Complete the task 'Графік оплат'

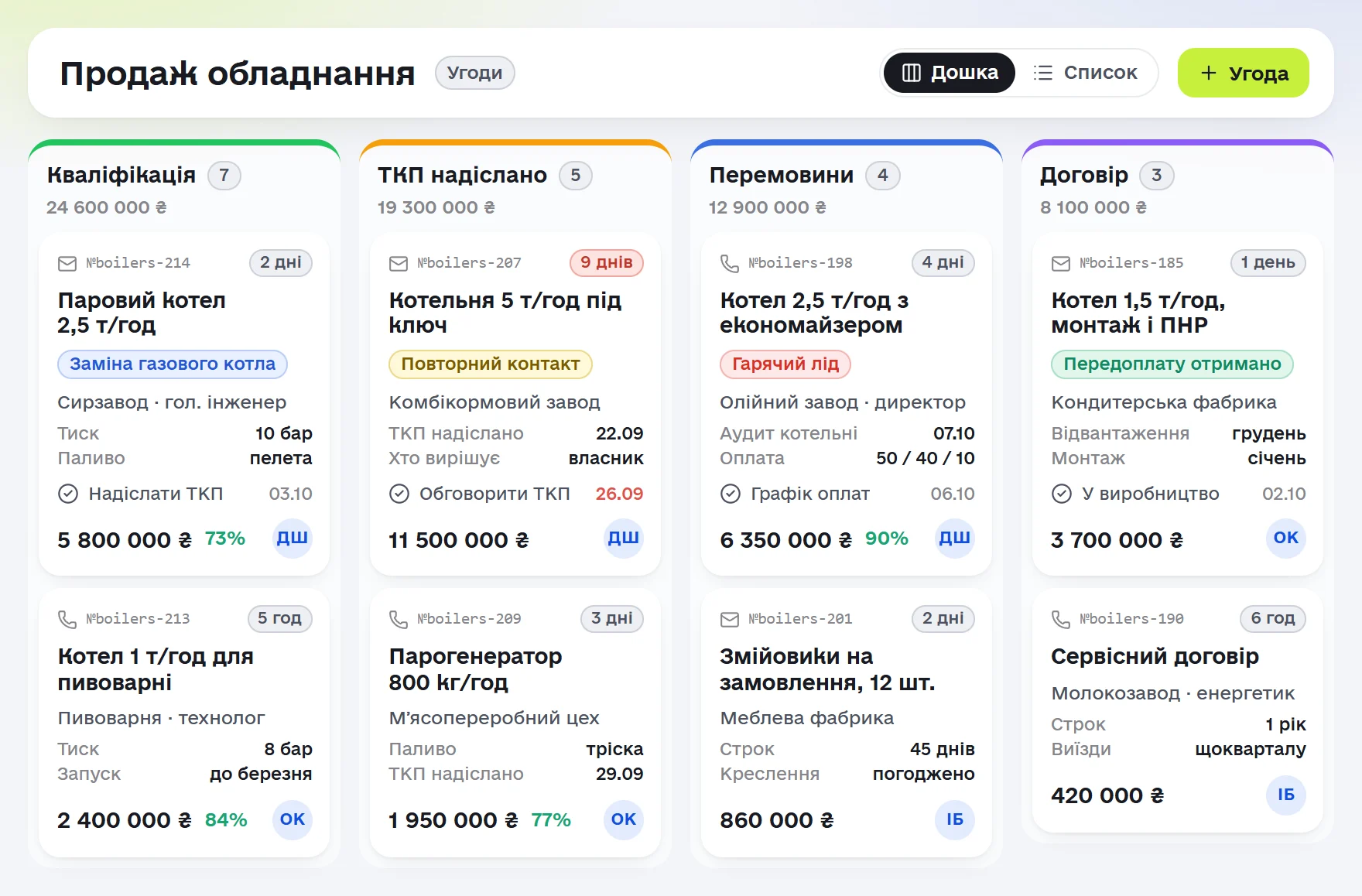tap(731, 494)
